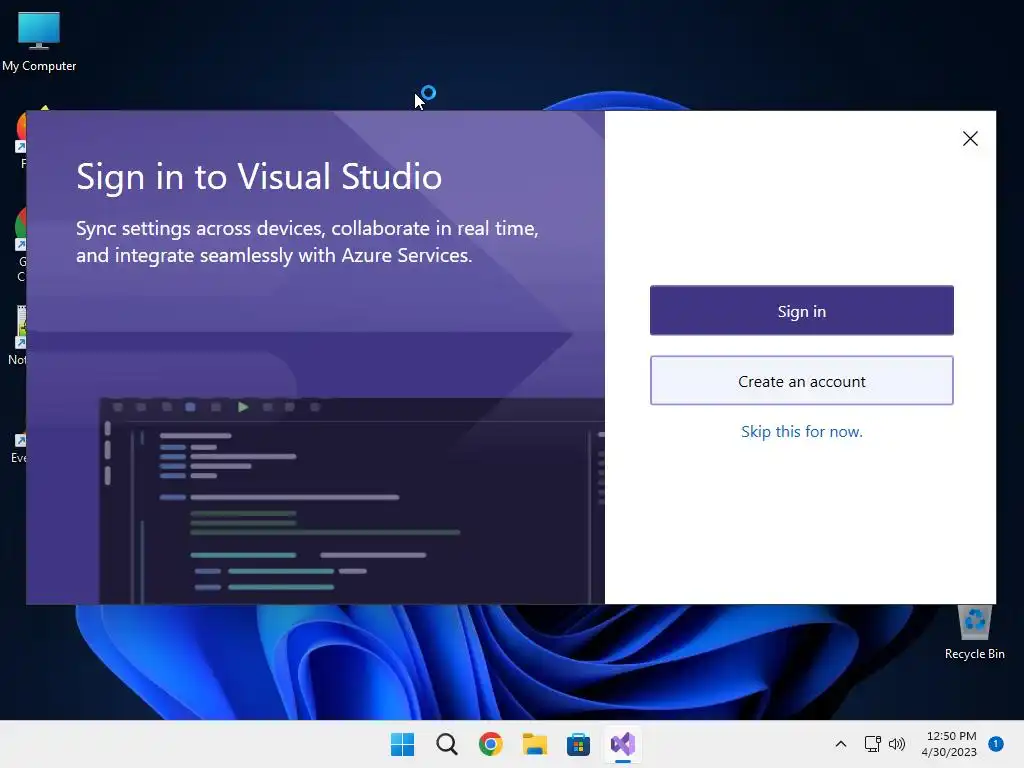1024x768 pixels.
Task: Close the Visual Studio sign-in dialog
Action: coord(970,138)
